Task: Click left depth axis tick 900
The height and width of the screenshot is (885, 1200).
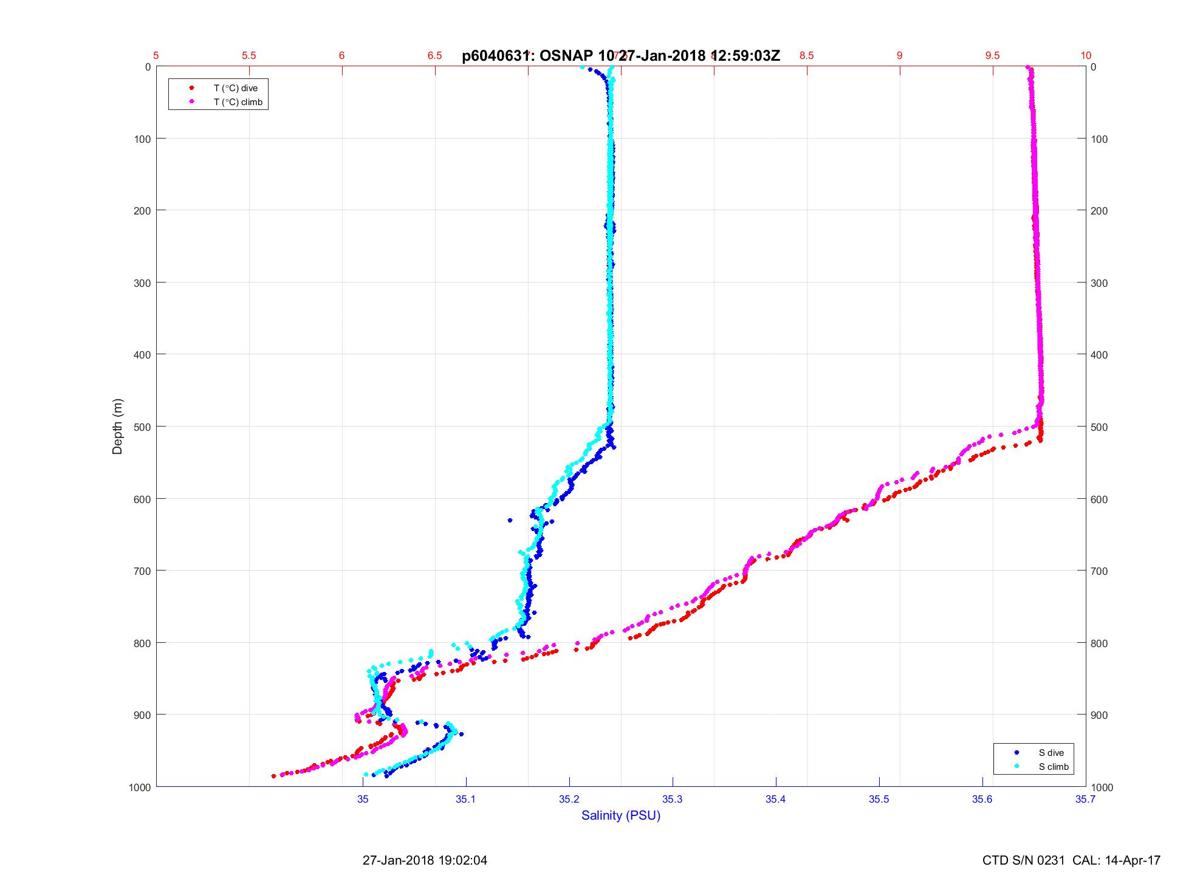Action: pyautogui.click(x=140, y=715)
